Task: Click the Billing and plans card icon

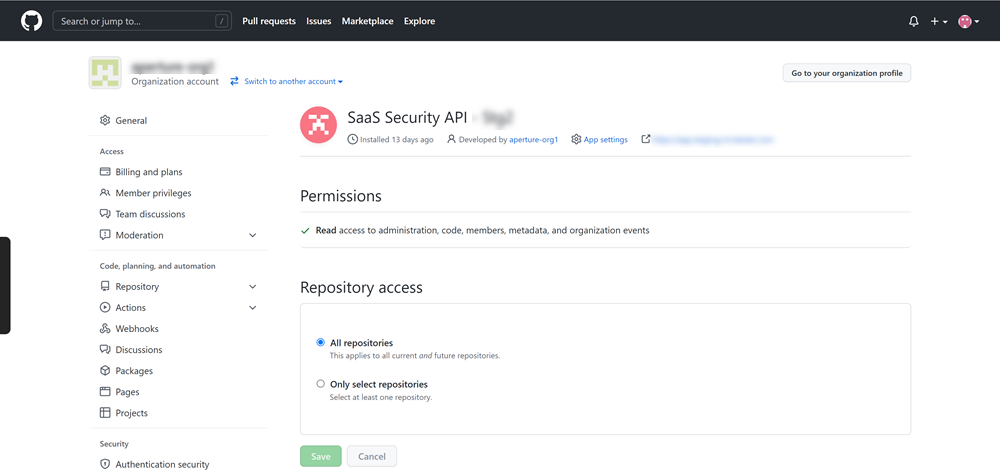Action: [105, 172]
